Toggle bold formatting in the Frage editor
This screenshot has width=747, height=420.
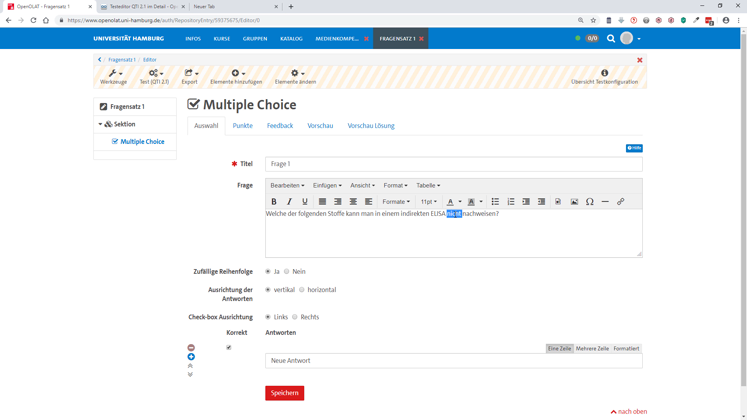(x=274, y=202)
